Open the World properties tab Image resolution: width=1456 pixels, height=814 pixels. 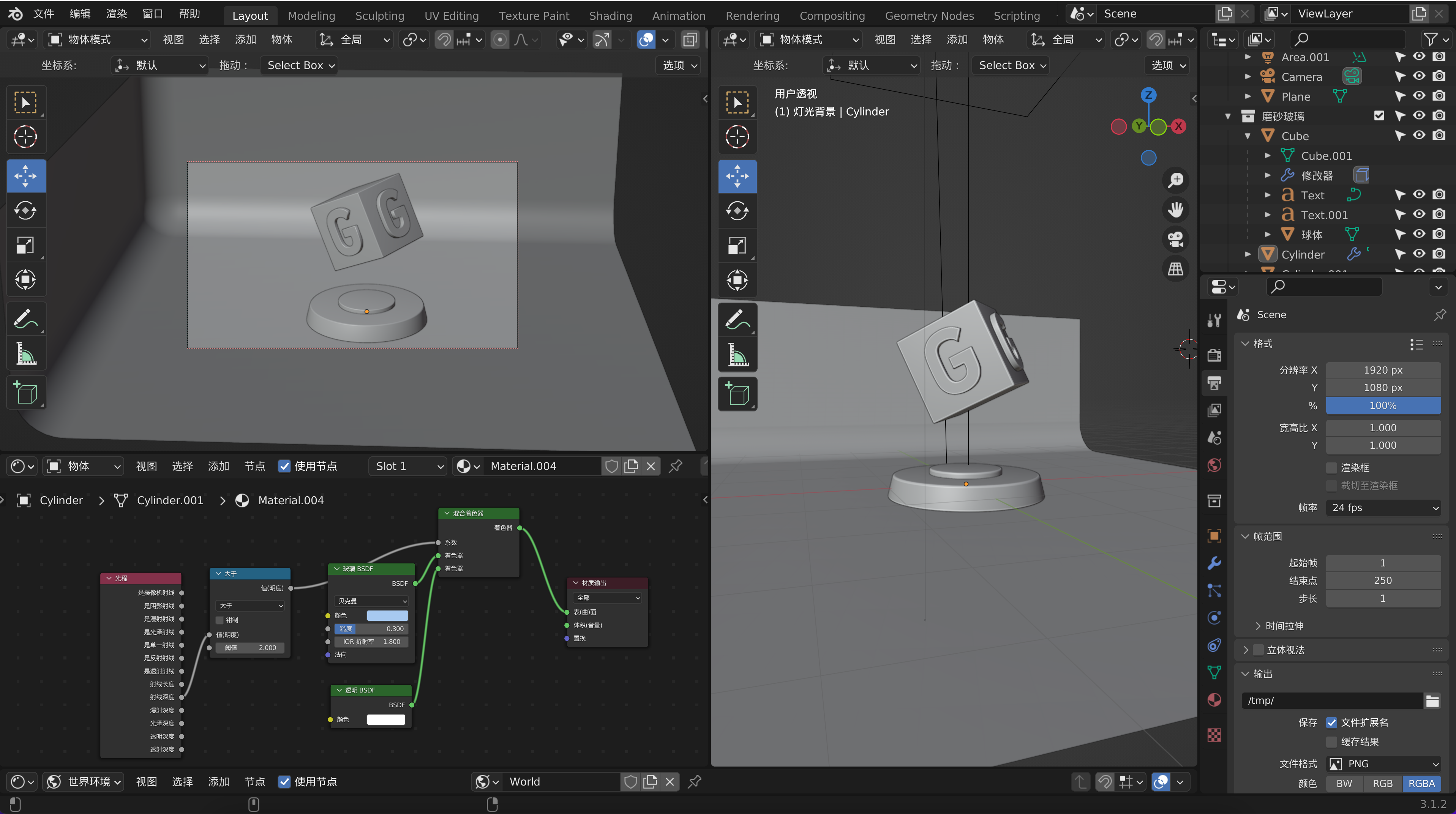1214,465
